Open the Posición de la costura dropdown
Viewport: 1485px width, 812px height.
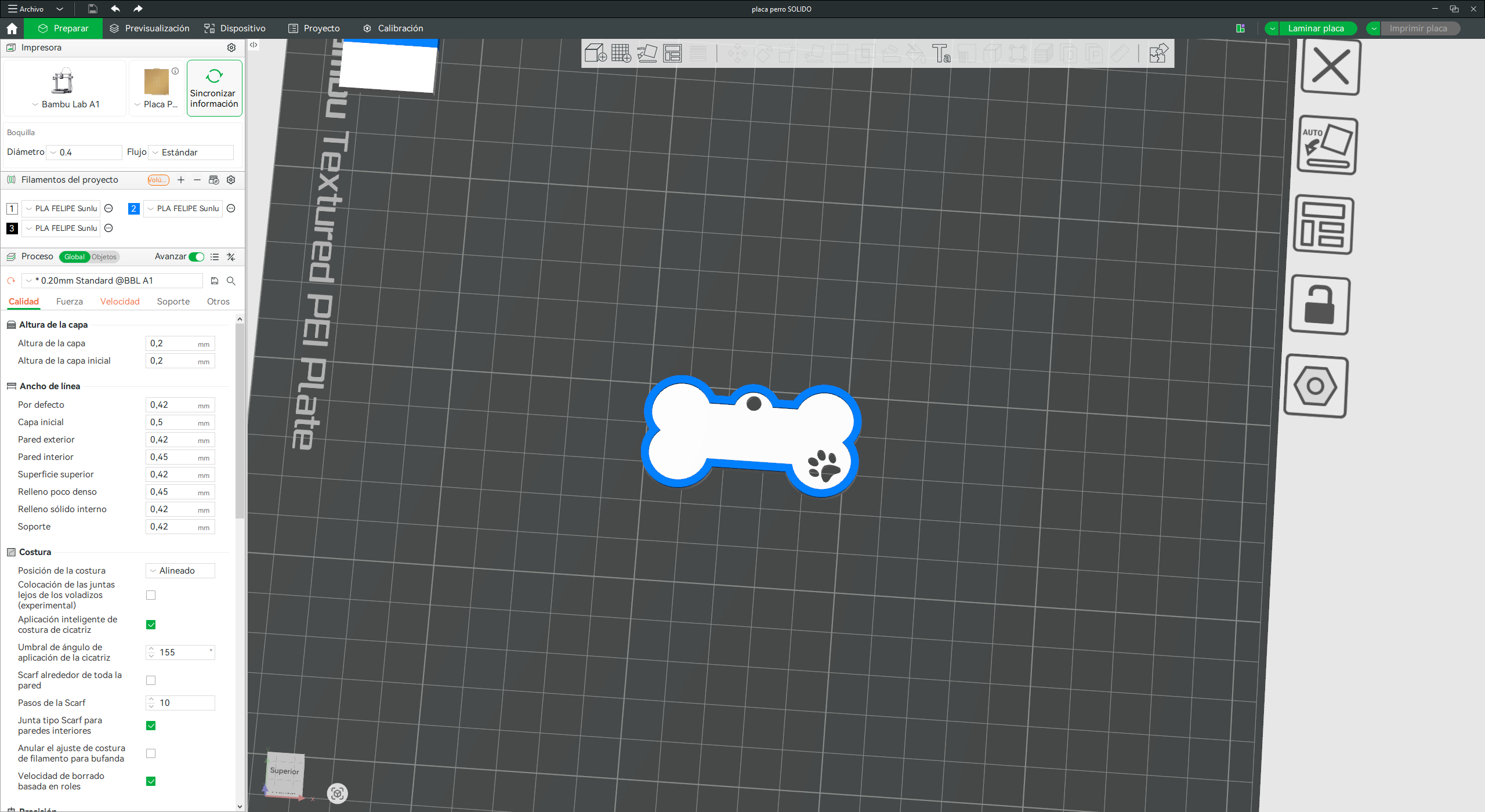[x=180, y=571]
